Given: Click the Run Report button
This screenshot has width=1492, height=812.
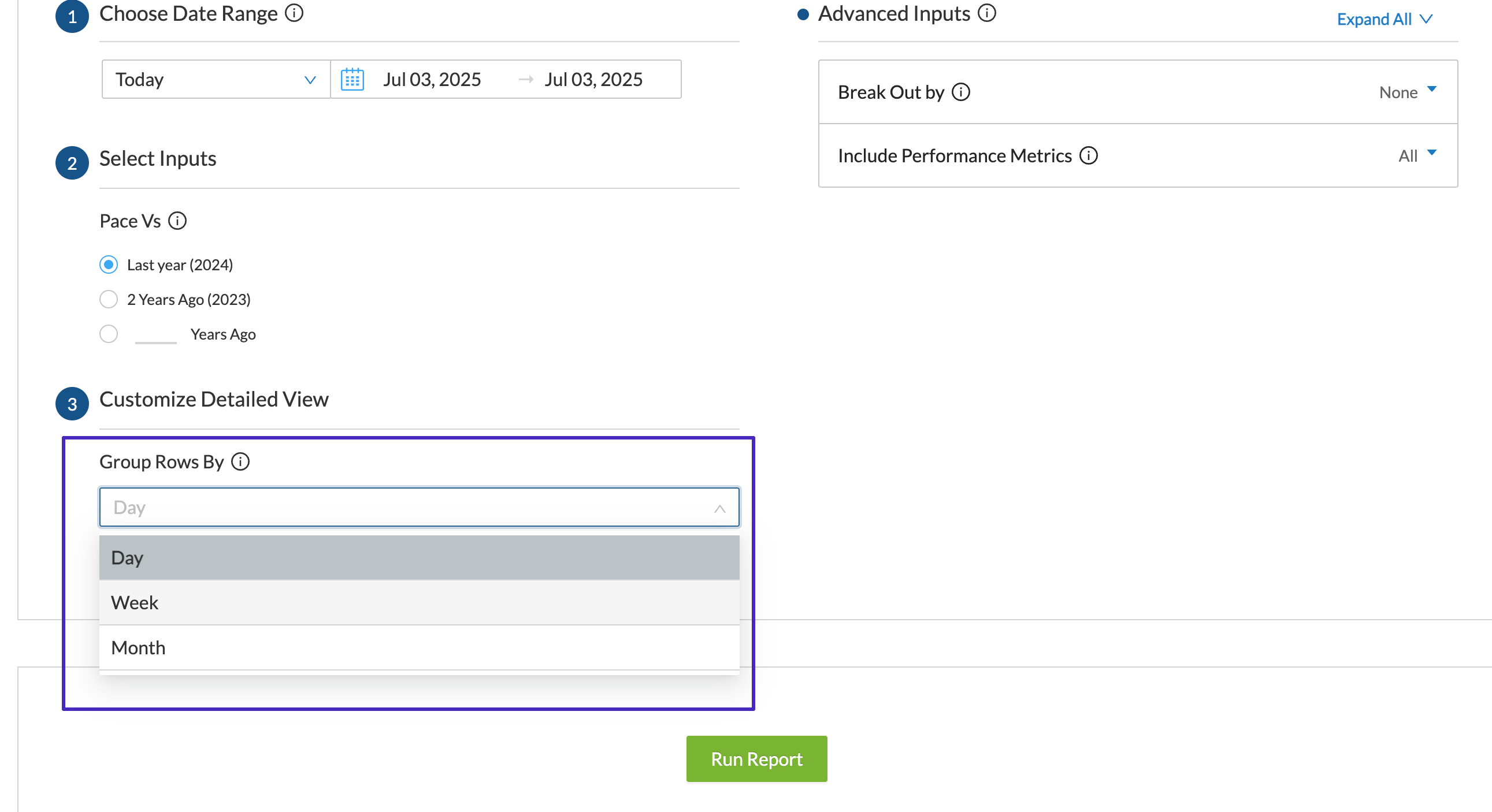Looking at the screenshot, I should pyautogui.click(x=756, y=759).
